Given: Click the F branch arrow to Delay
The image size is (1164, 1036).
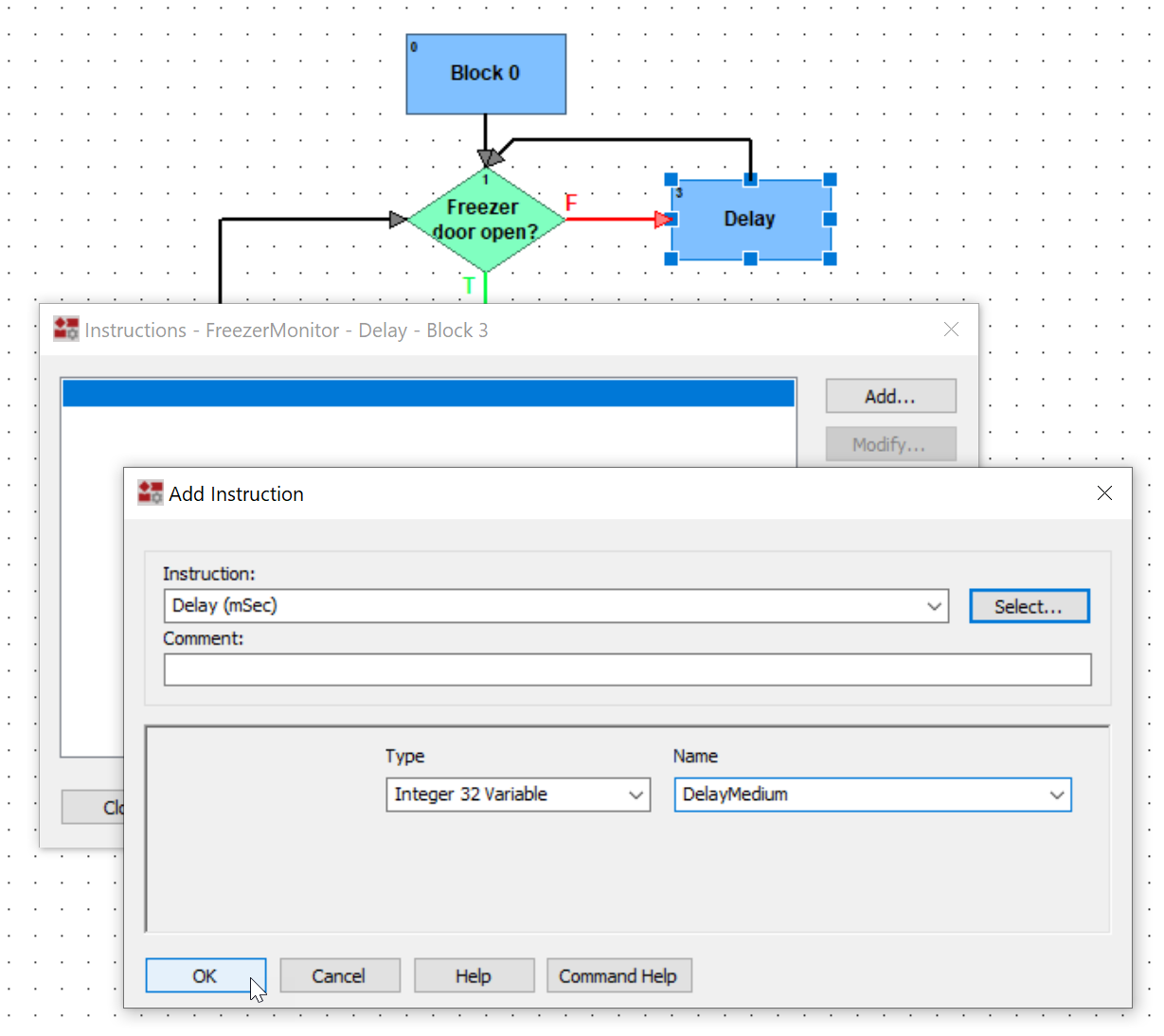Looking at the screenshot, I should pyautogui.click(x=616, y=218).
